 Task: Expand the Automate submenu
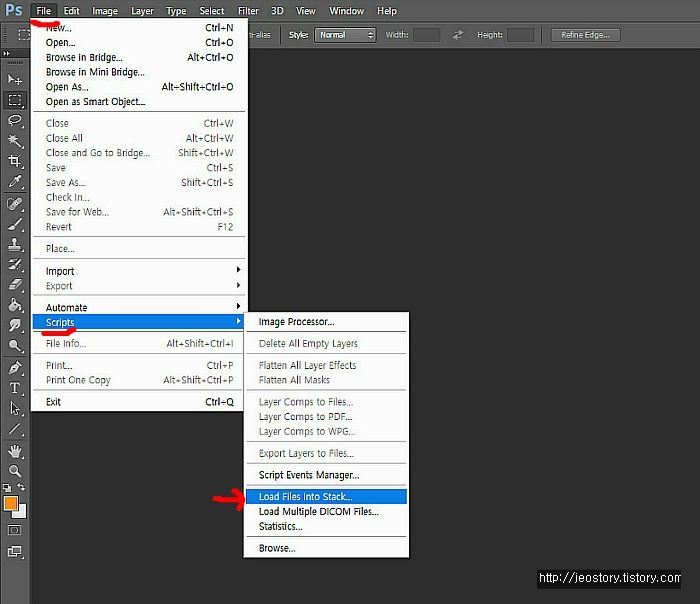pos(138,307)
